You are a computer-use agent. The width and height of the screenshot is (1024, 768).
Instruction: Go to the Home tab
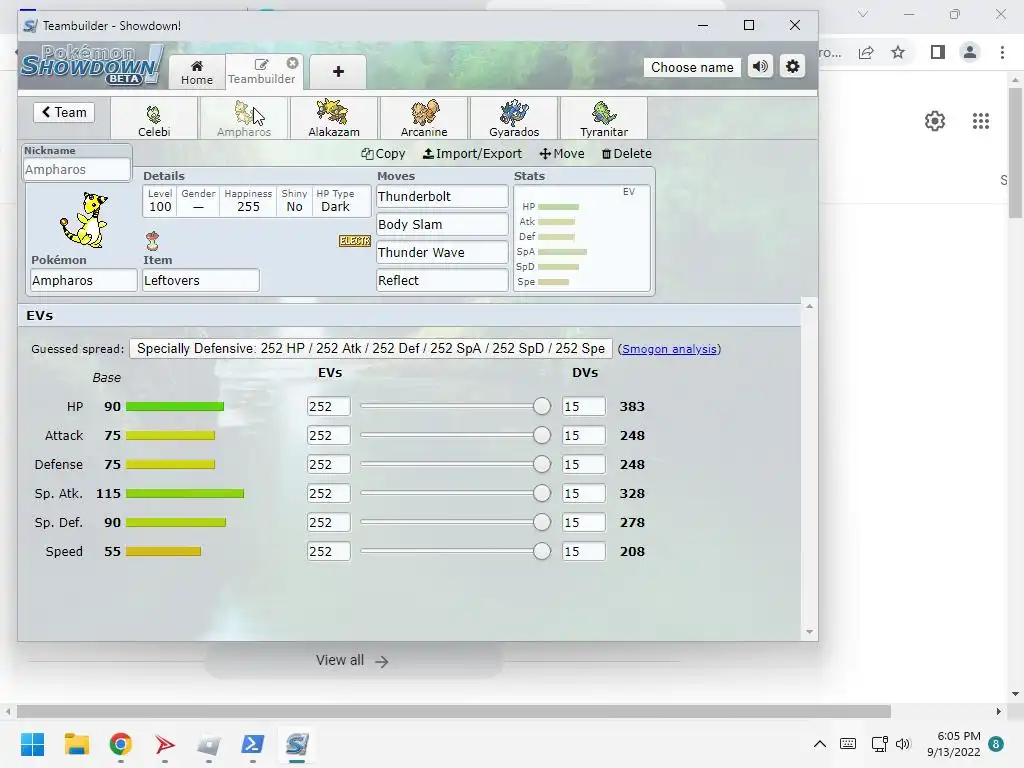tap(197, 72)
